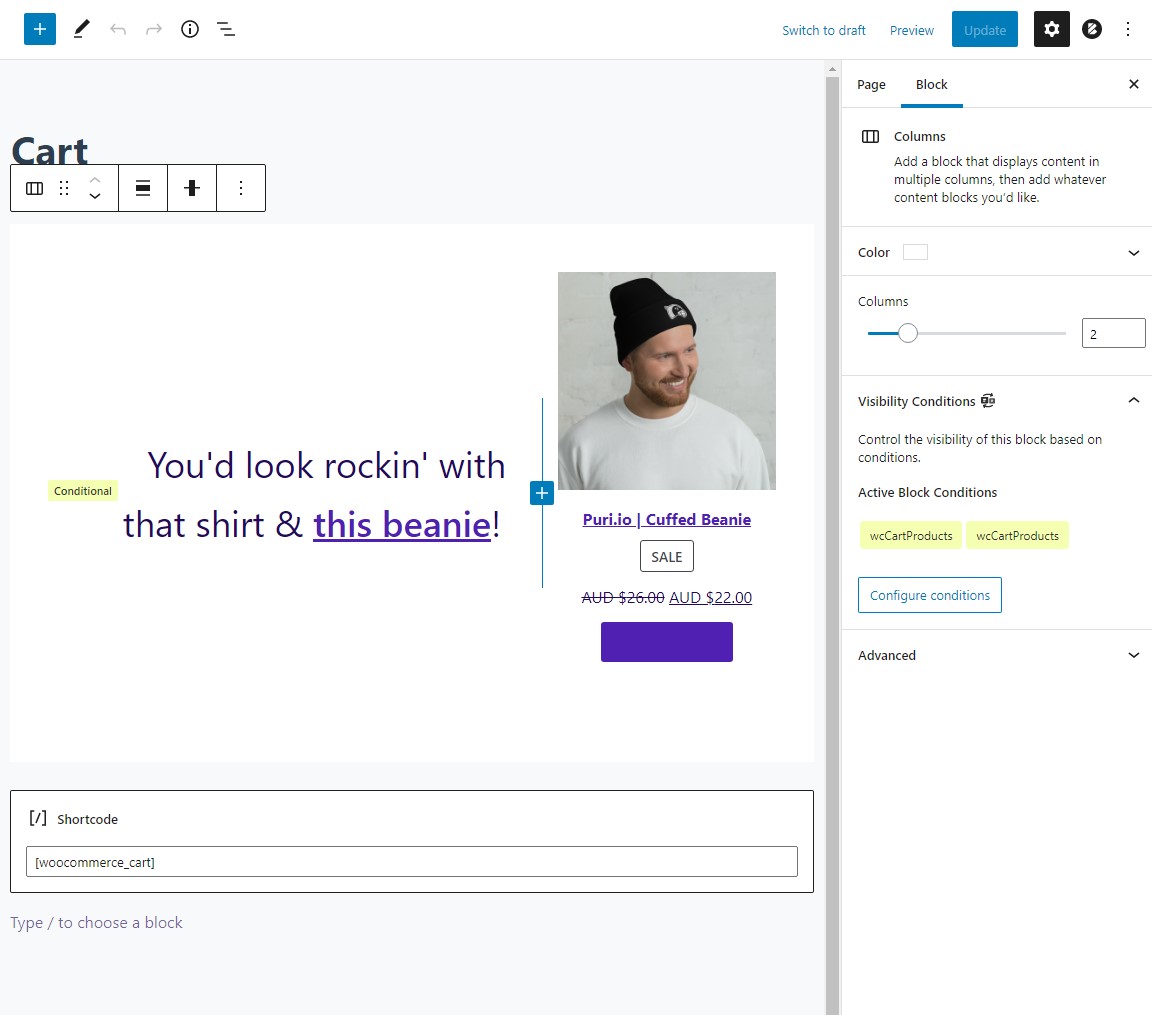The image size is (1152, 1015).
Task: Switch to the Block tab
Action: click(x=931, y=84)
